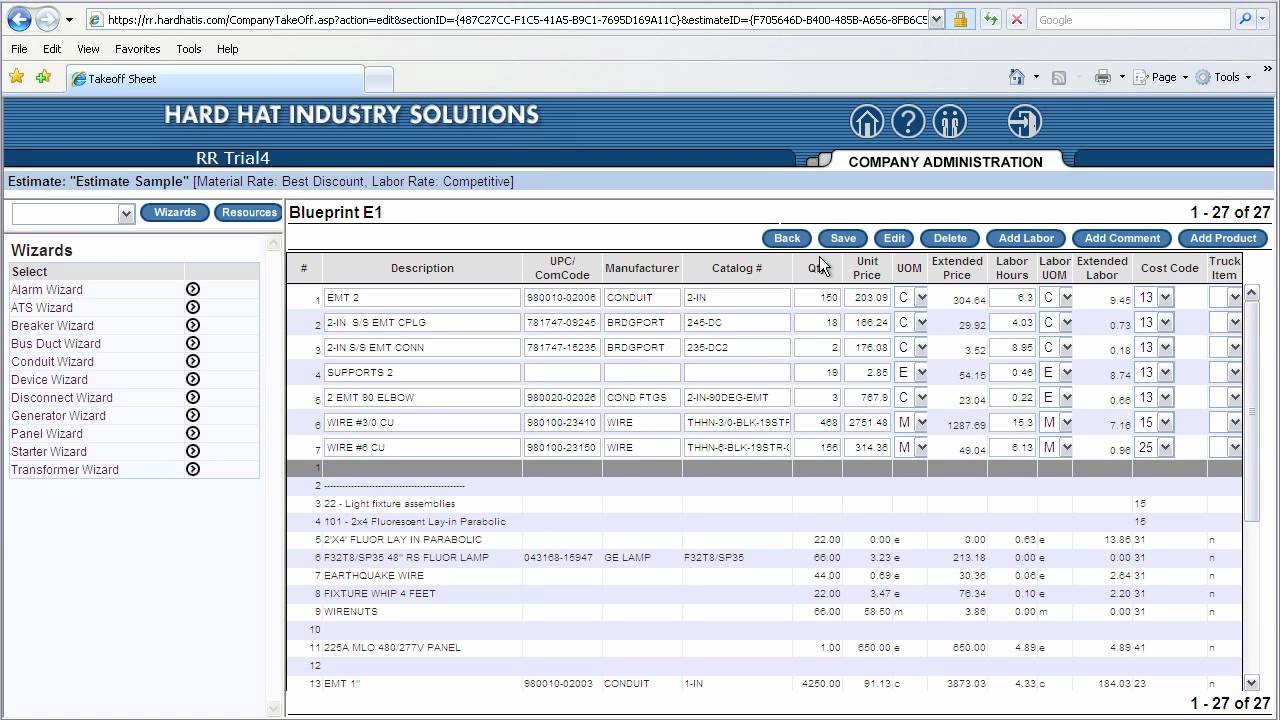Viewport: 1280px width, 720px height.
Task: Click the Unit Price field 2751.48
Action: (x=867, y=422)
